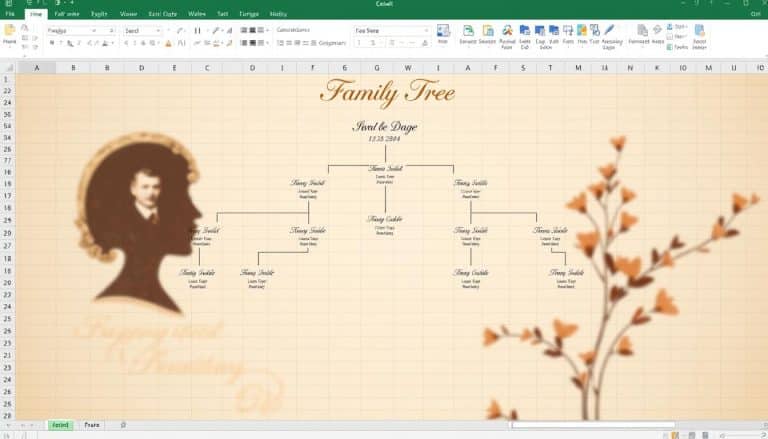The height and width of the screenshot is (439, 768).
Task: Click the Select All corner of the grid
Action: coord(9,68)
